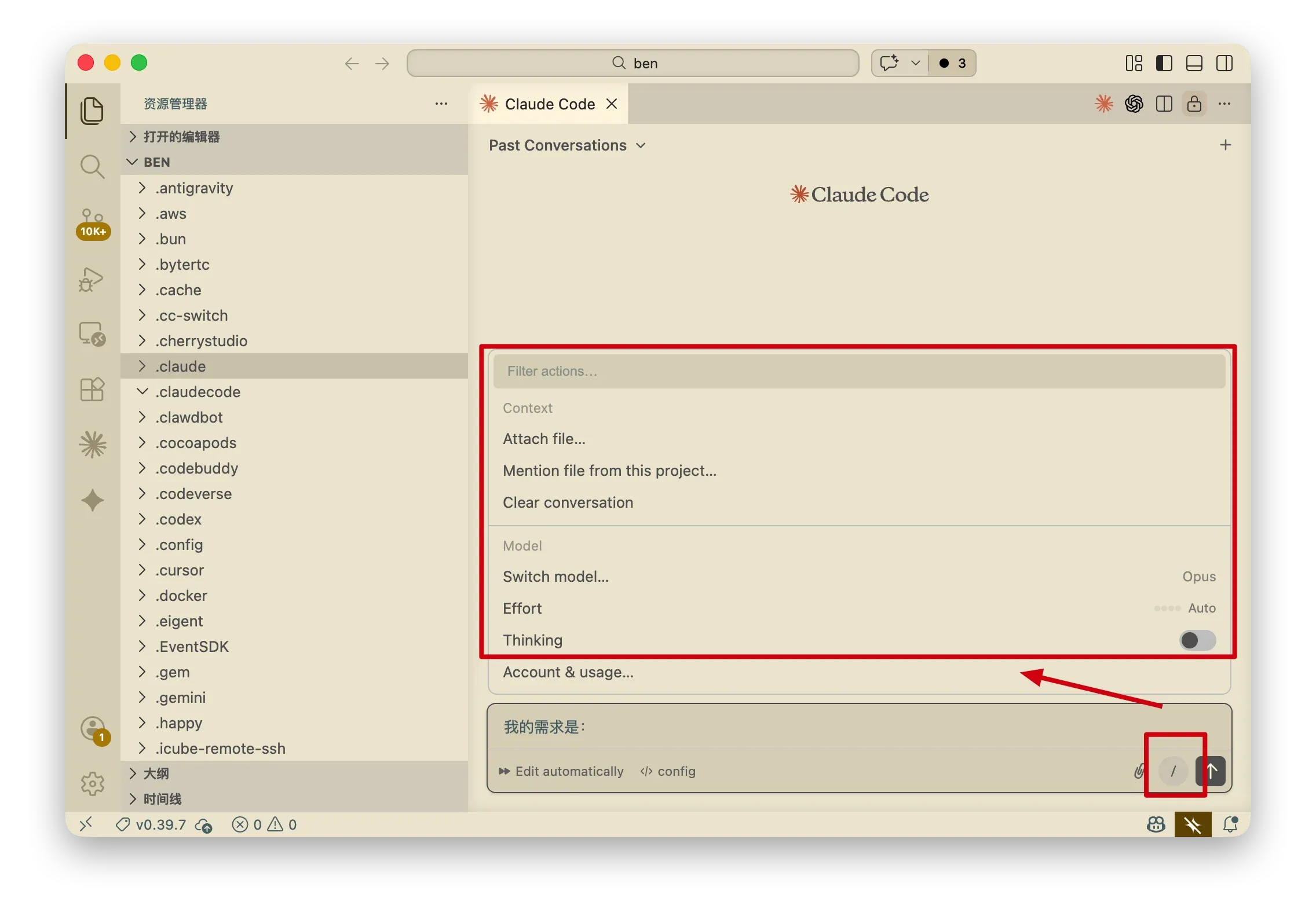This screenshot has height=924, width=1316.
Task: Open Source Control with 10K+ badge
Action: tap(93, 223)
